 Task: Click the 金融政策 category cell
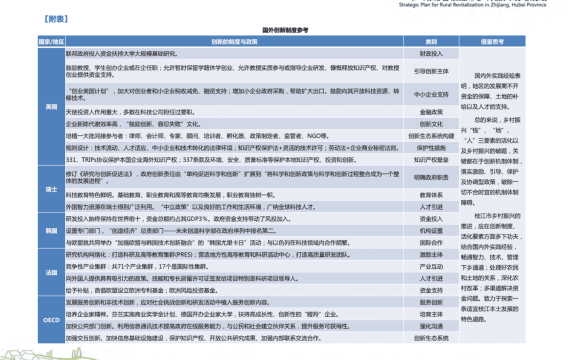pyautogui.click(x=431, y=112)
